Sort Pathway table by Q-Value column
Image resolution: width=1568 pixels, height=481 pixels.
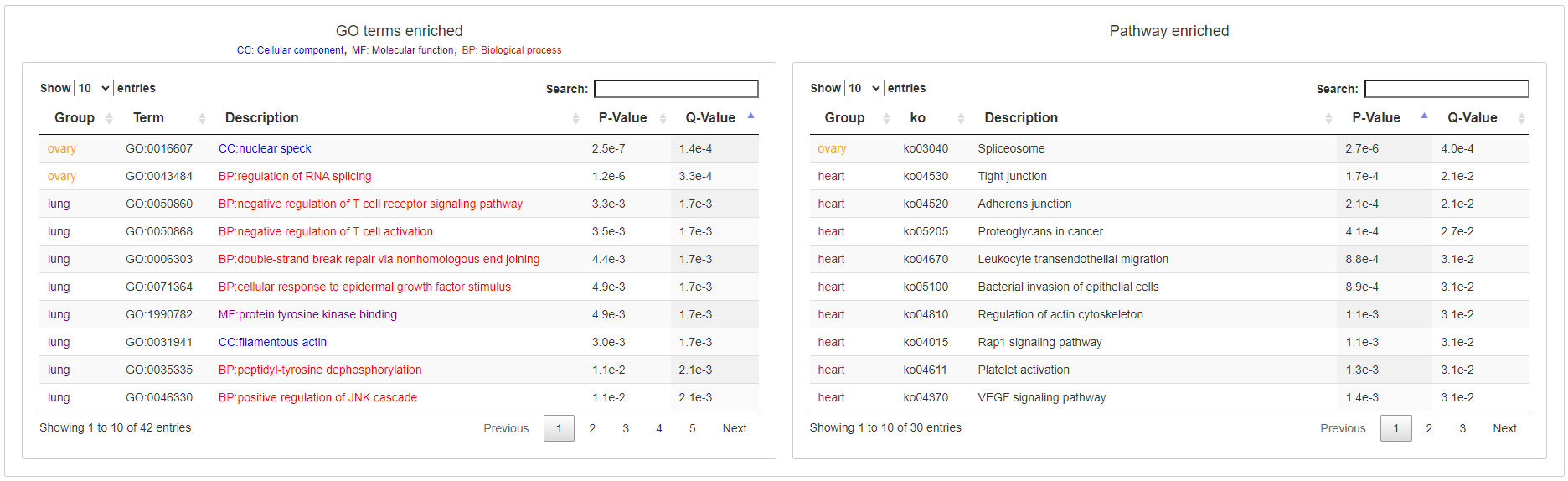point(1481,118)
